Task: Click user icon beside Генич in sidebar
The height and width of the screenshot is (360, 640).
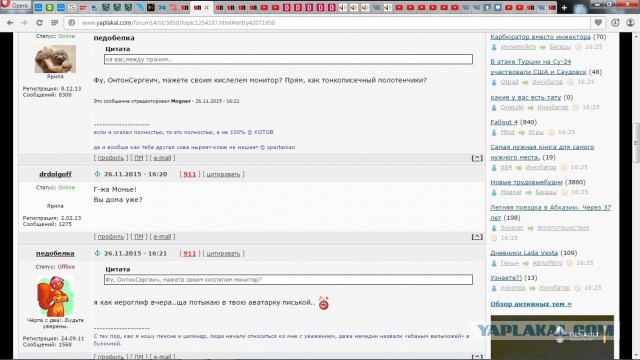Action: (494, 263)
